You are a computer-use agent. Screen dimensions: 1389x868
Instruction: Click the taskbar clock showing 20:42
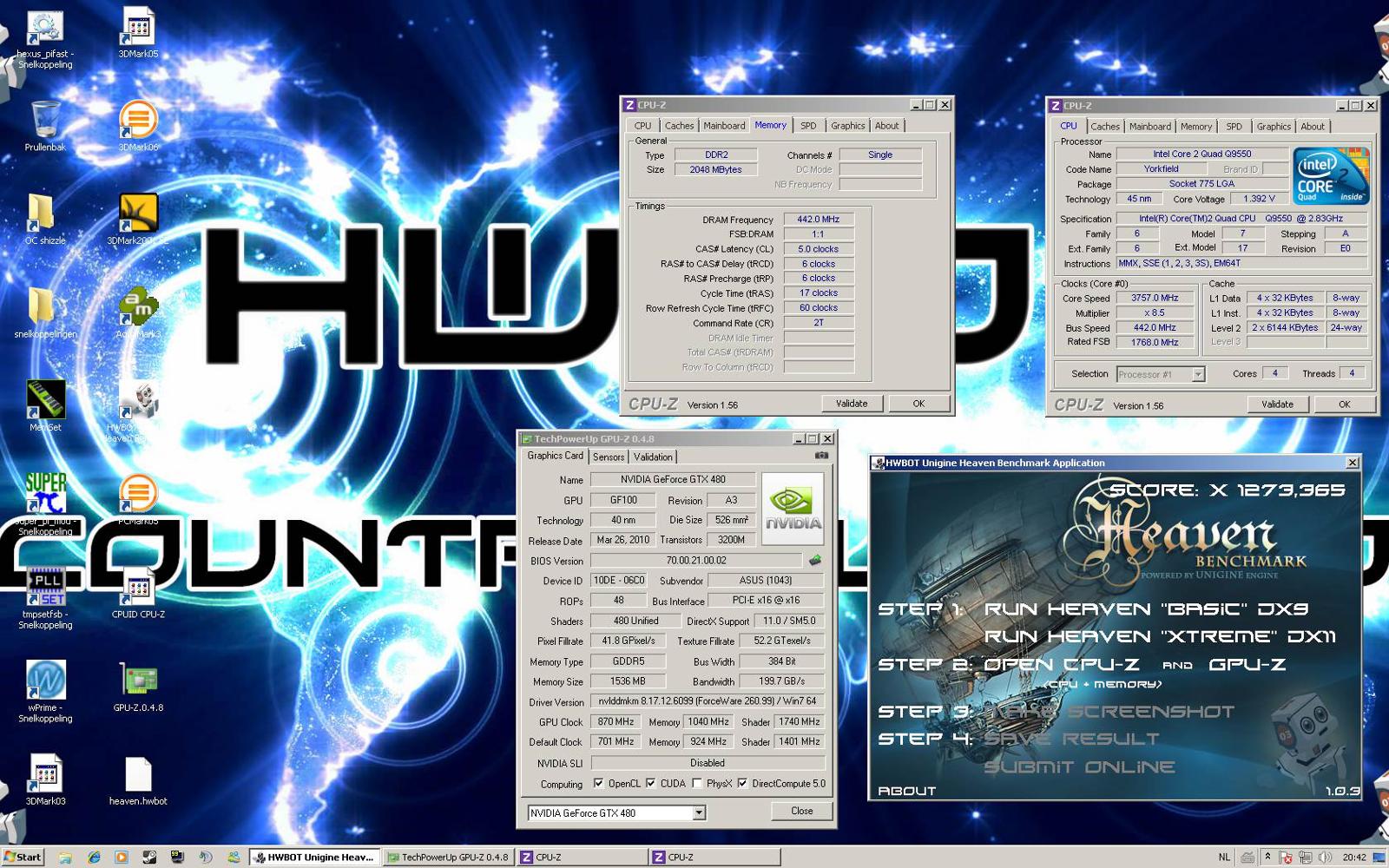[1353, 857]
